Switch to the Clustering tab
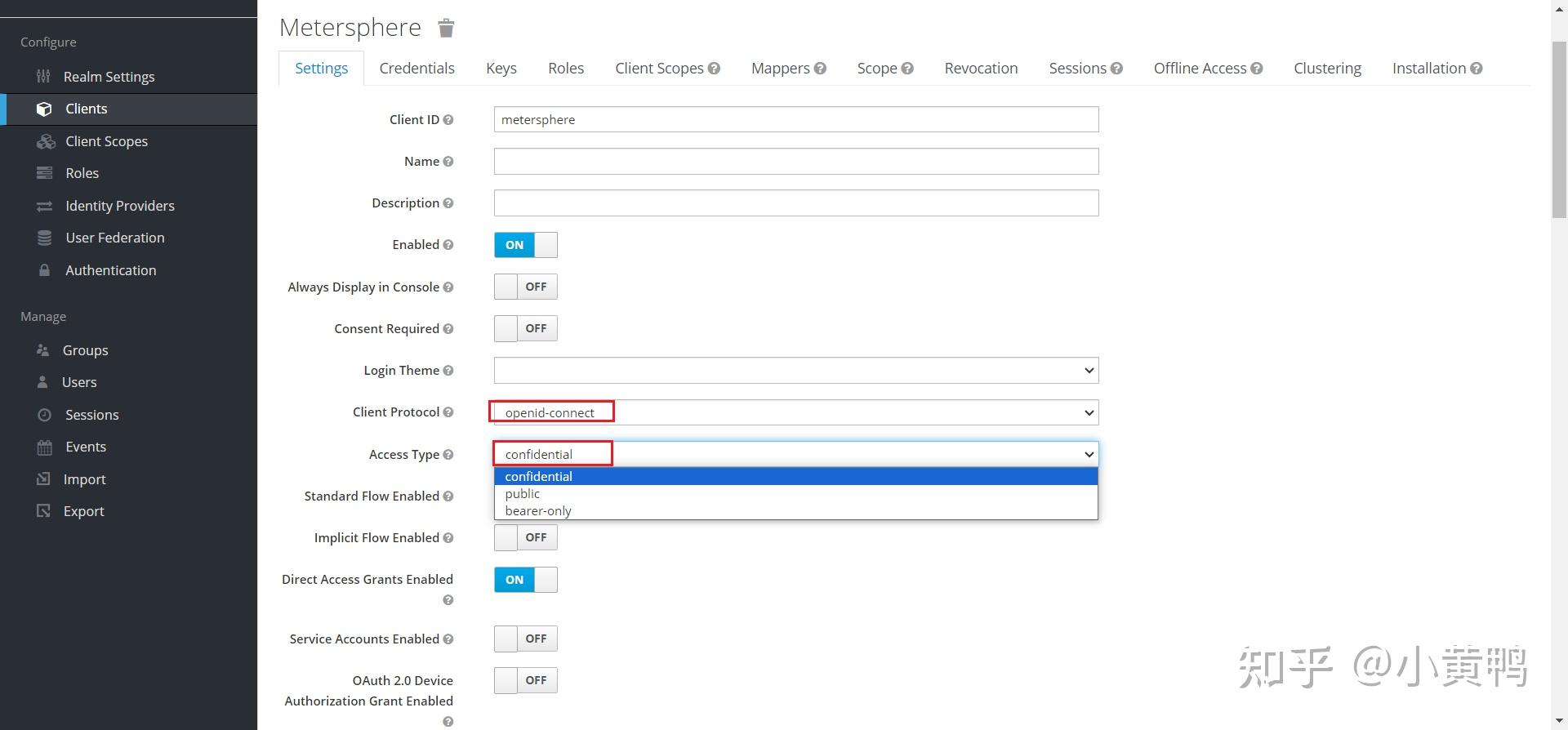 1327,69
